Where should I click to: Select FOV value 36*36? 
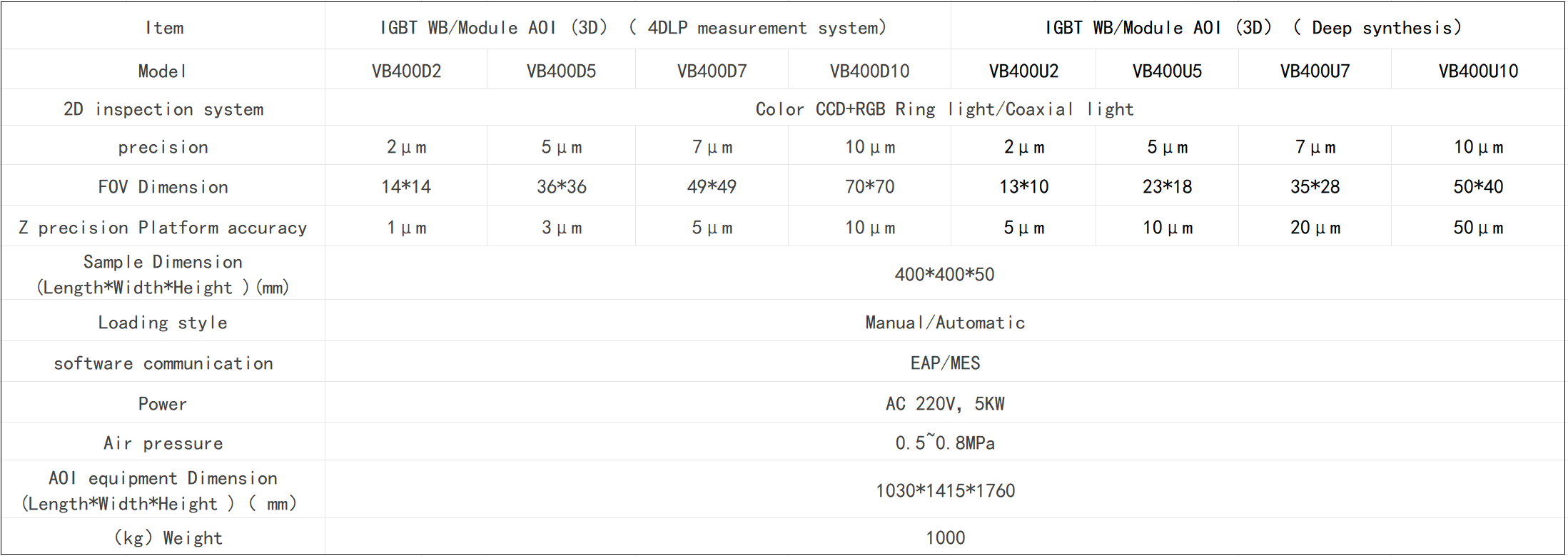561,187
